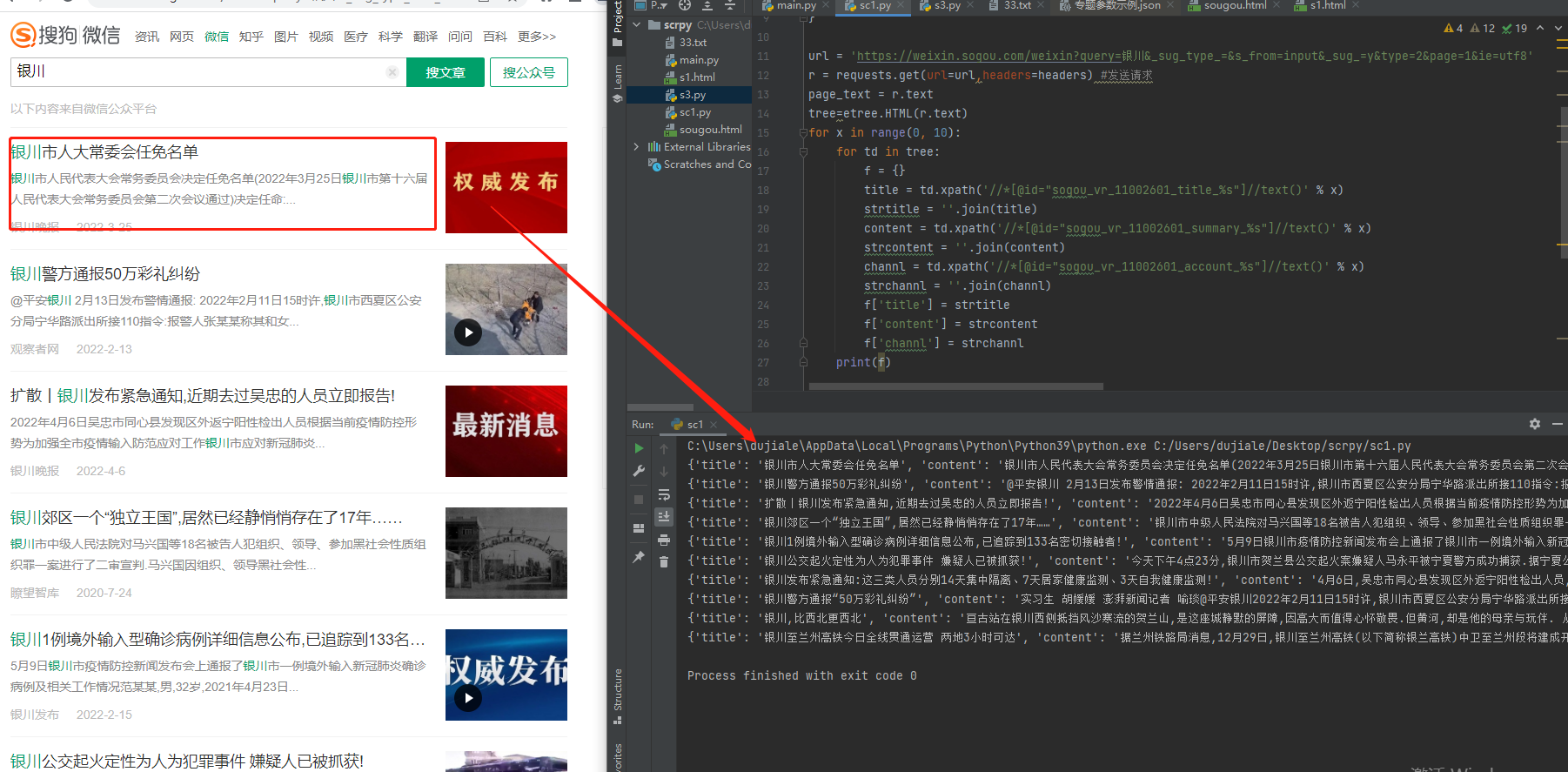Image resolution: width=1568 pixels, height=772 pixels.
Task: Click the 权威发布 thumbnail of first article
Action: (x=506, y=187)
